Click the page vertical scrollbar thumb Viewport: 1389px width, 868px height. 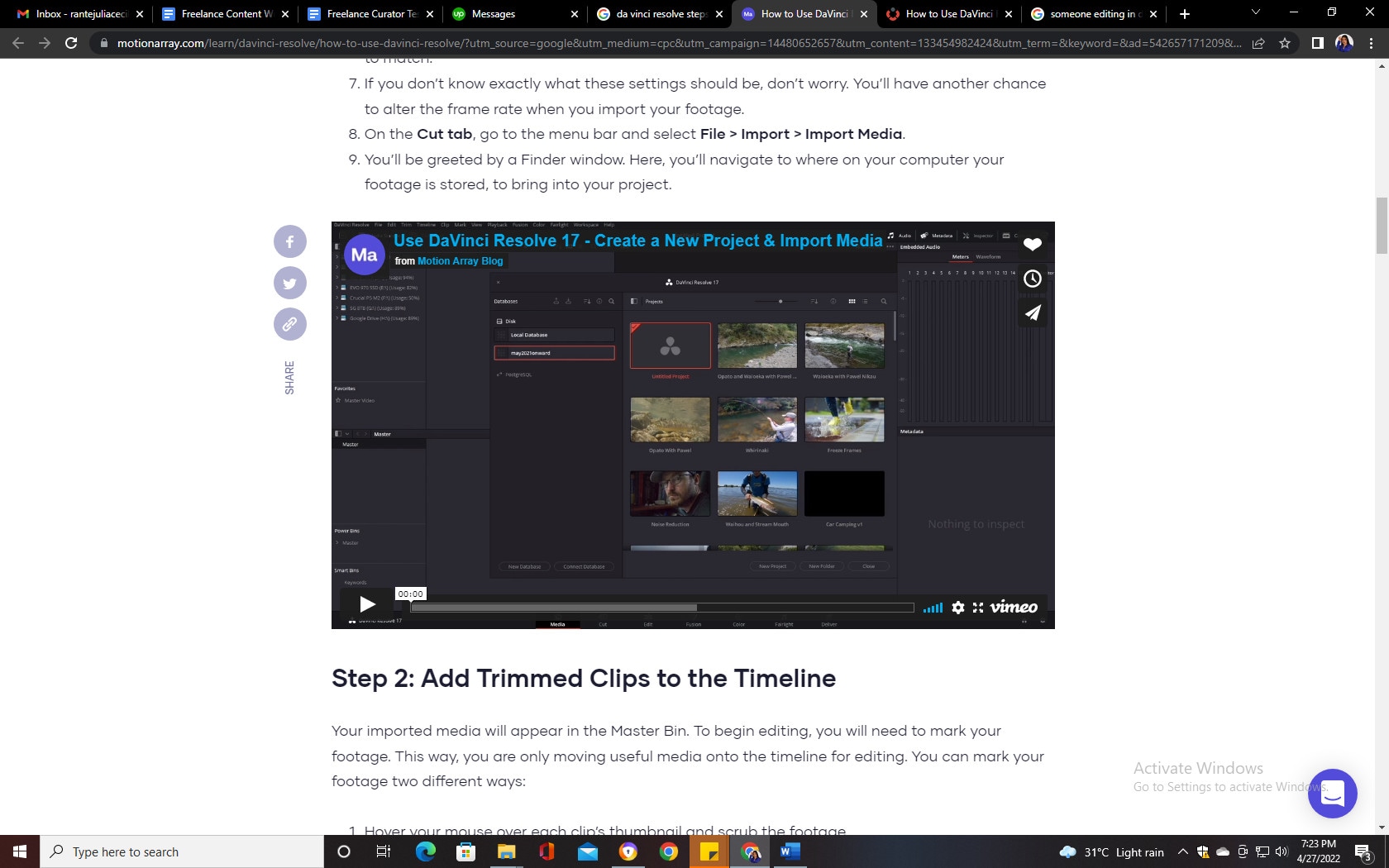1382,227
